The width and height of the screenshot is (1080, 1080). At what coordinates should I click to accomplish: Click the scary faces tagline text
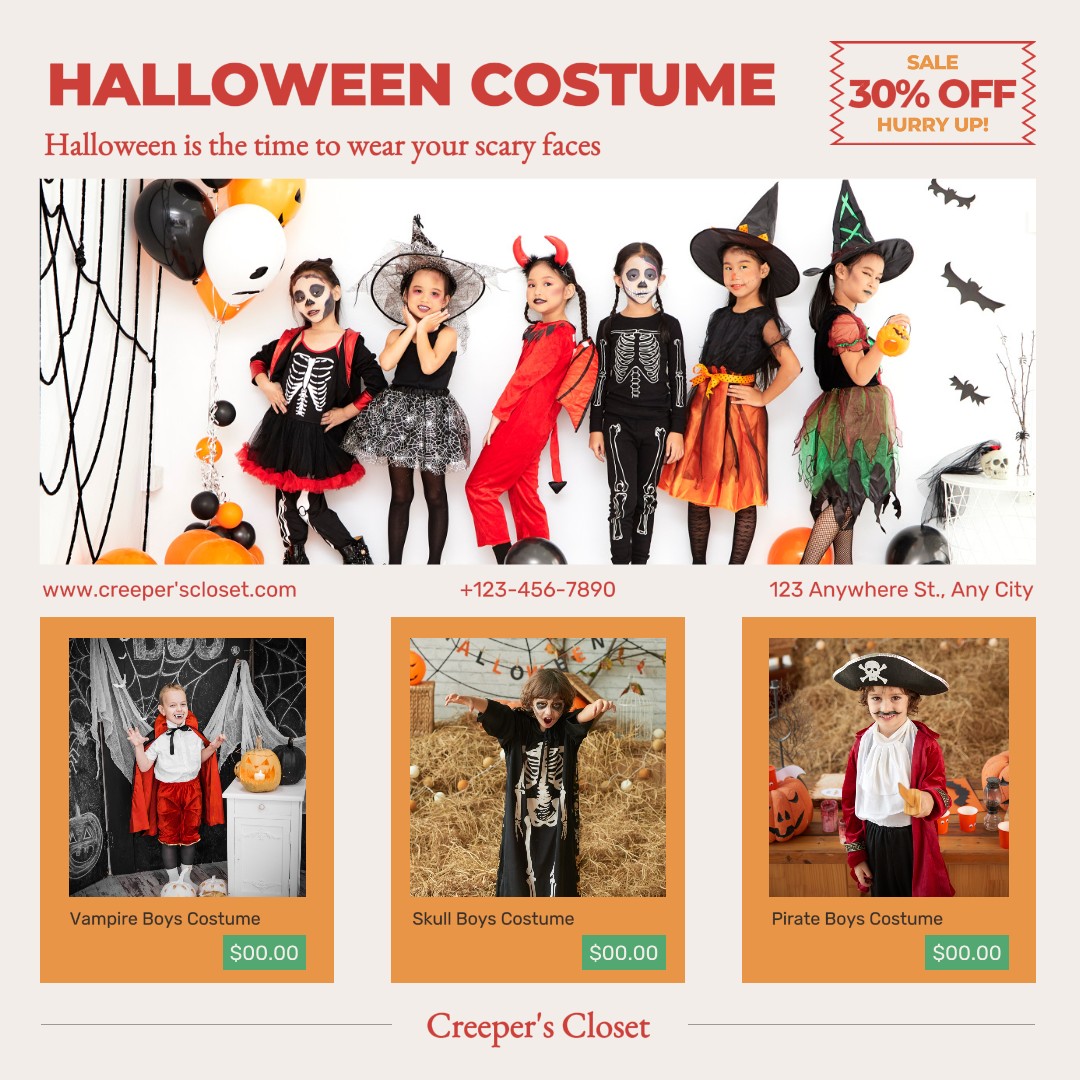pyautogui.click(x=322, y=146)
